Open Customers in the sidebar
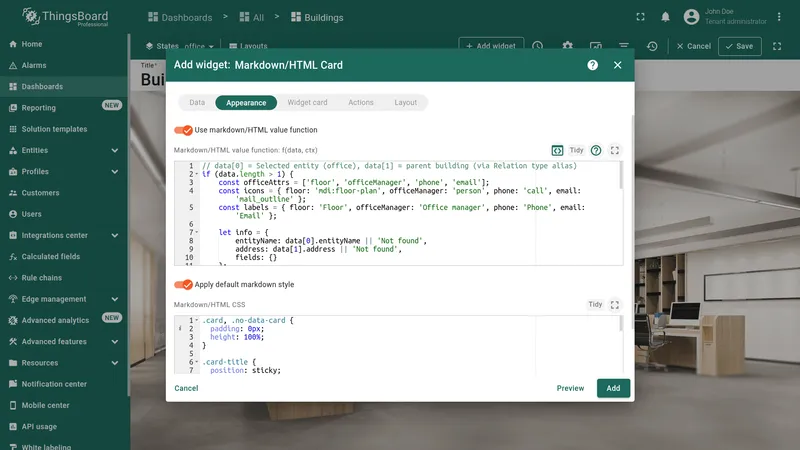800x450 pixels. pyautogui.click(x=64, y=193)
